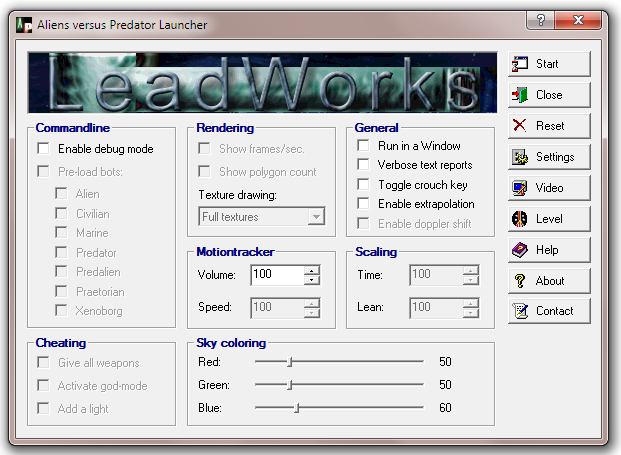Check Show frames/sec. option
621x455 pixels.
pyautogui.click(x=204, y=148)
